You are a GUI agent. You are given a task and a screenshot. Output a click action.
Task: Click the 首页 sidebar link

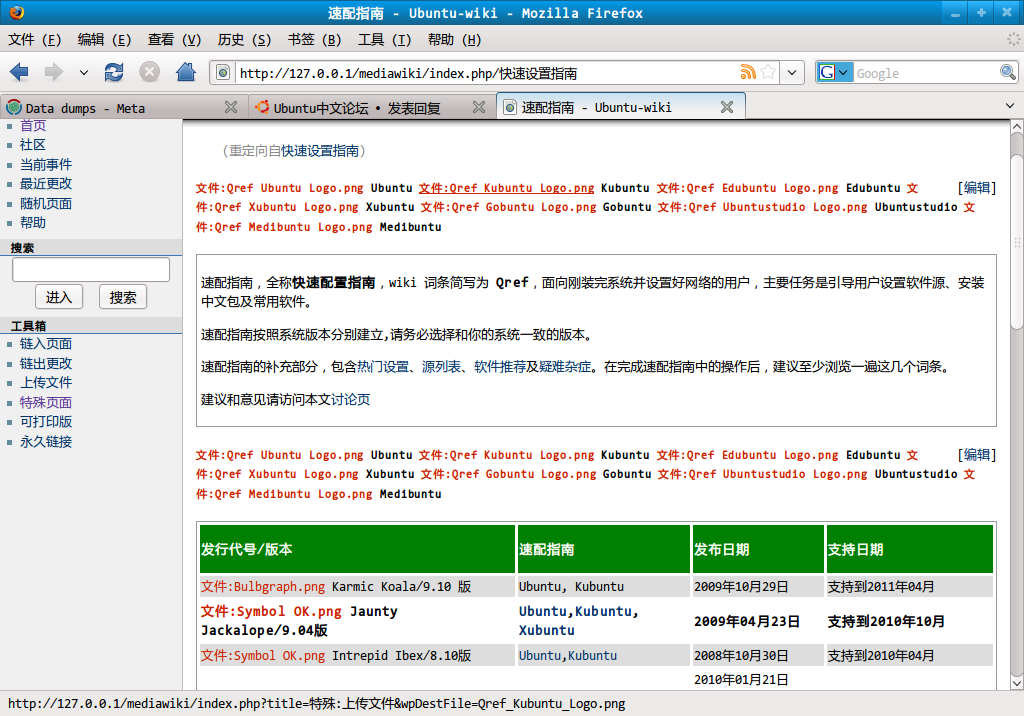pyautogui.click(x=33, y=125)
